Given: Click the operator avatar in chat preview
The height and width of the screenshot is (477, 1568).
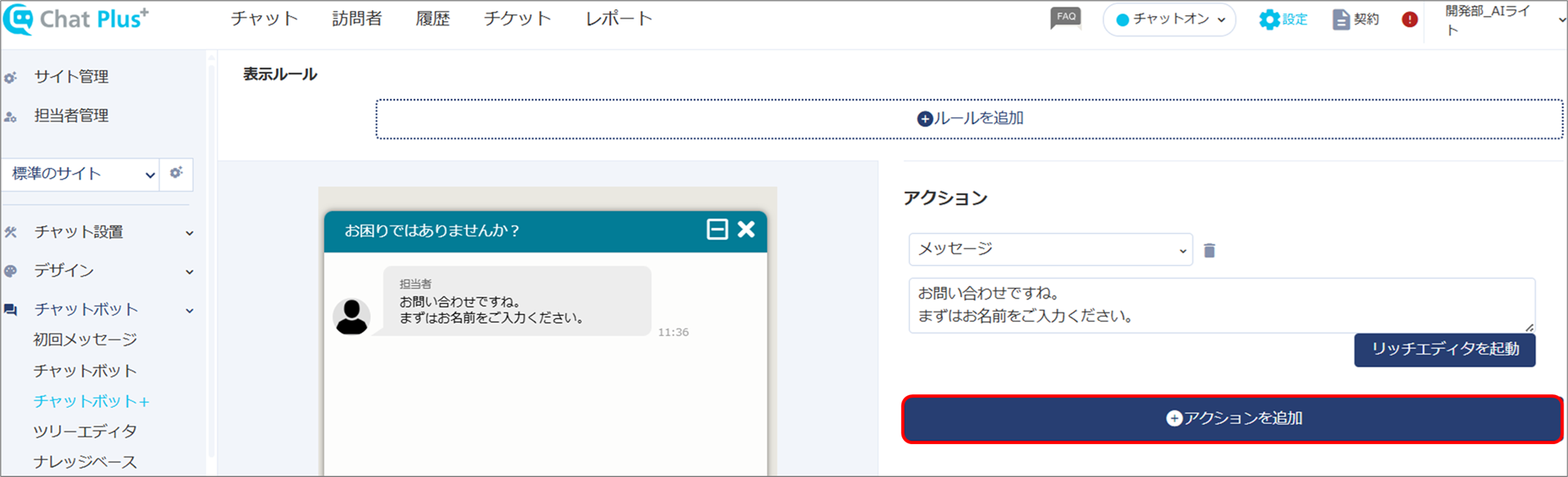Looking at the screenshot, I should [351, 317].
